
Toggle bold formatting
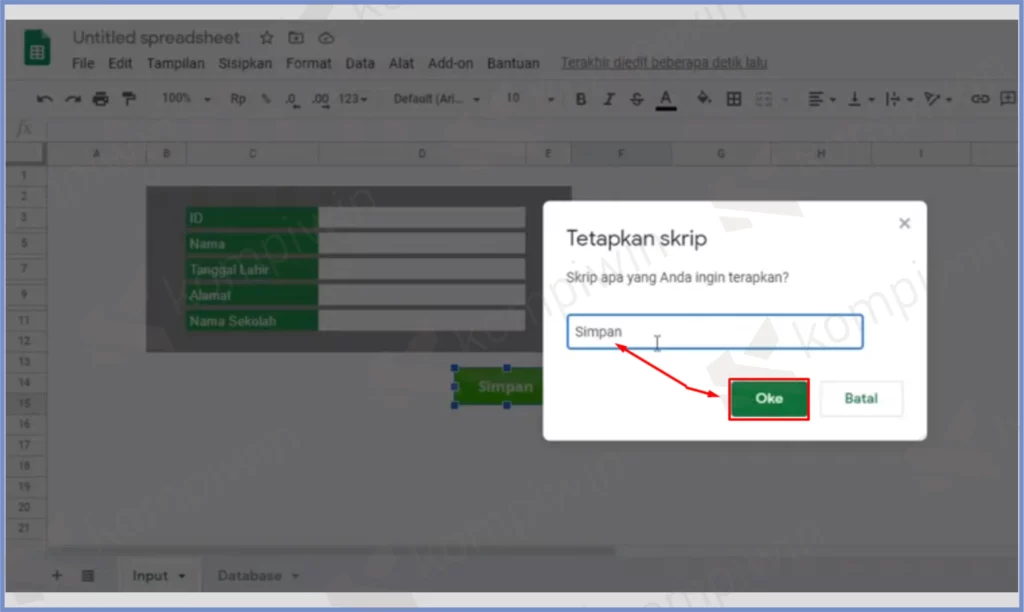click(x=581, y=99)
